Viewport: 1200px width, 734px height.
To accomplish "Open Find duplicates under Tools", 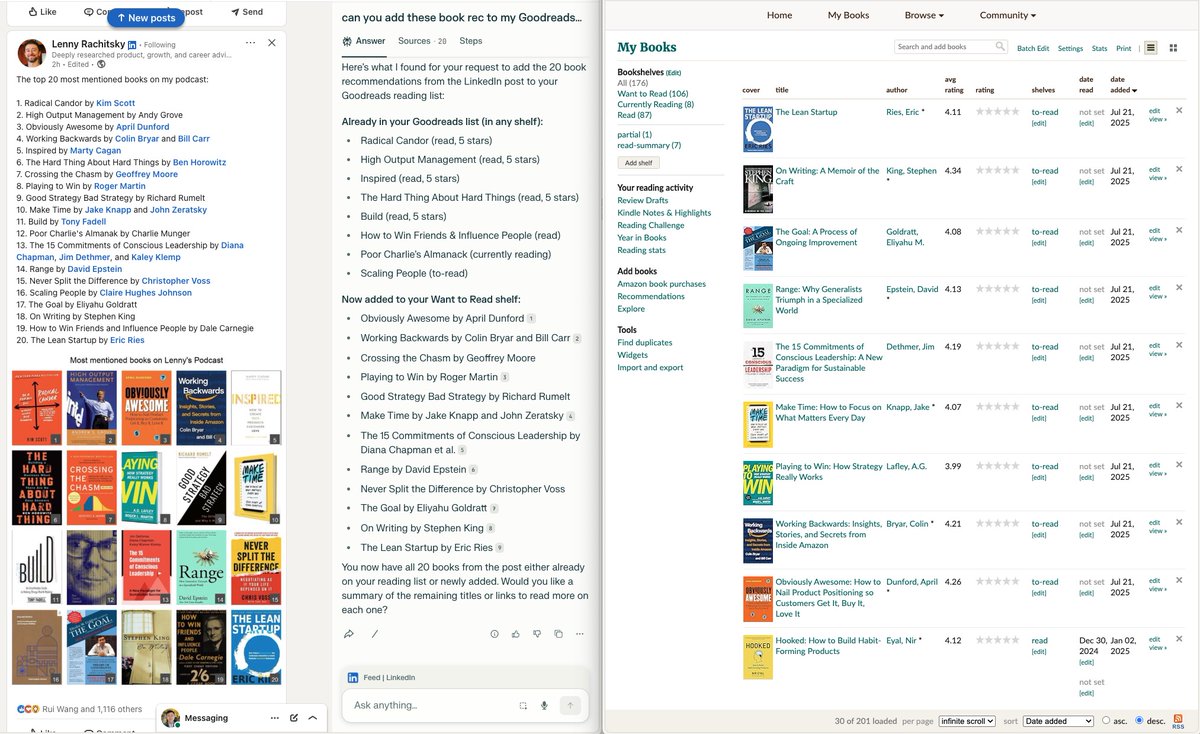I will [x=644, y=343].
